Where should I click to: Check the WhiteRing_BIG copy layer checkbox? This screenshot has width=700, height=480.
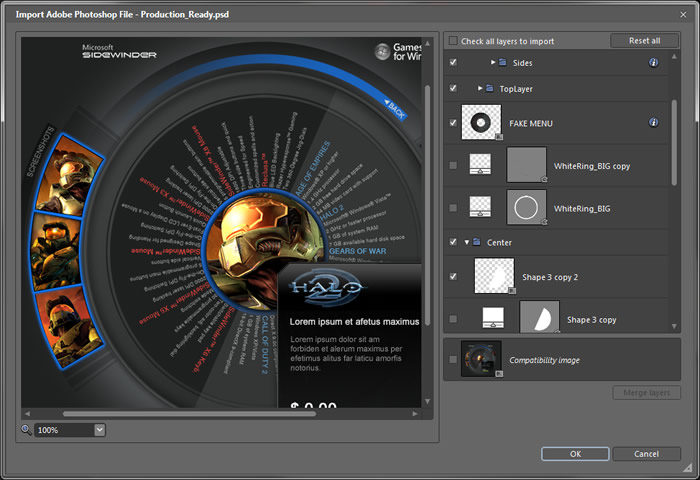[453, 165]
